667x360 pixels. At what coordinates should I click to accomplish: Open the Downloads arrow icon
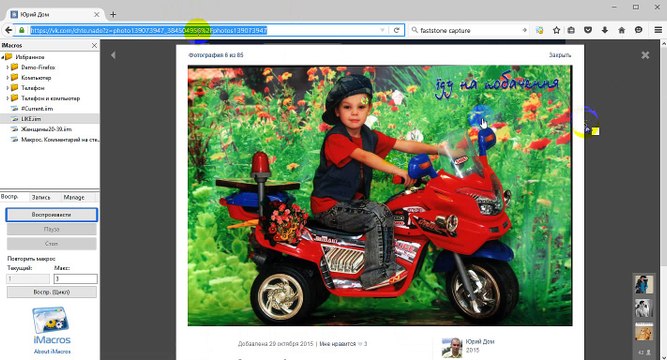[x=604, y=30]
